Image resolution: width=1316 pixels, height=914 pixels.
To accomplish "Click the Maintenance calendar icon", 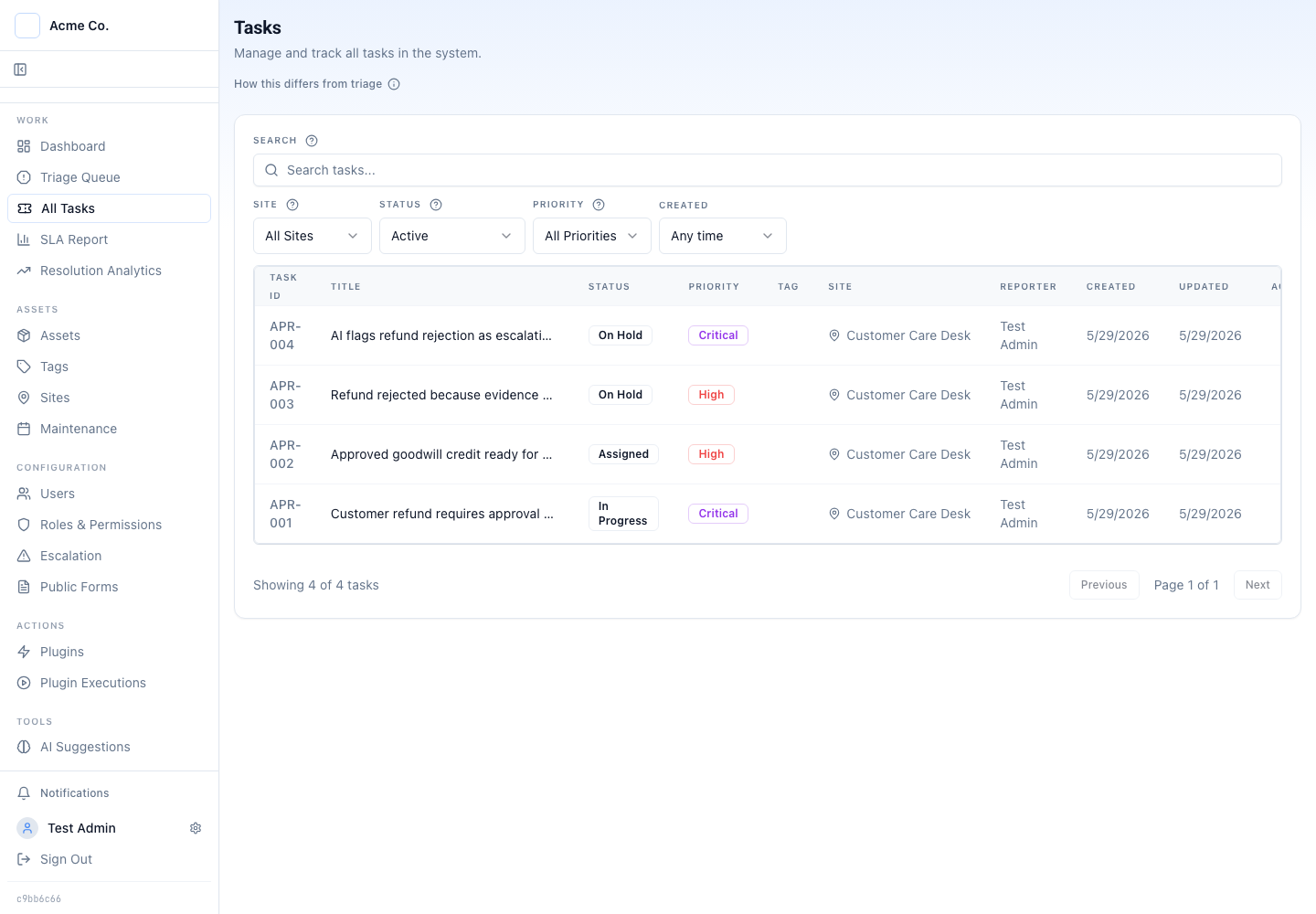I will coord(24,429).
